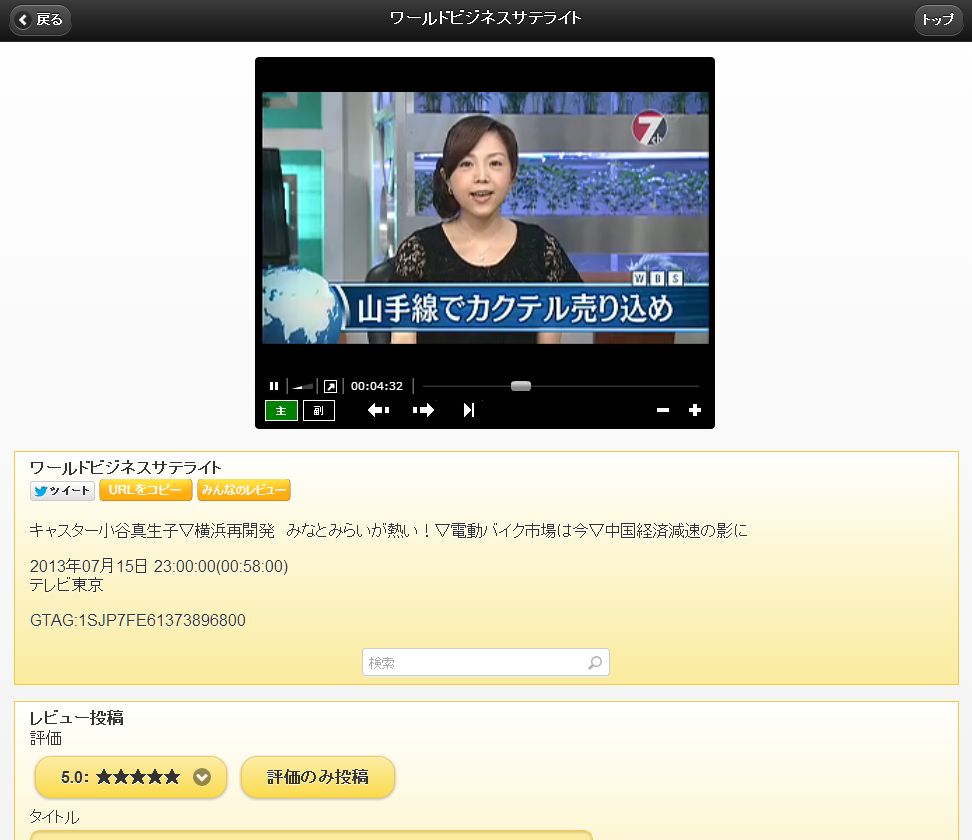Select the GTAG:1SJP7FE61373896800 text
972x840 pixels.
click(x=138, y=620)
